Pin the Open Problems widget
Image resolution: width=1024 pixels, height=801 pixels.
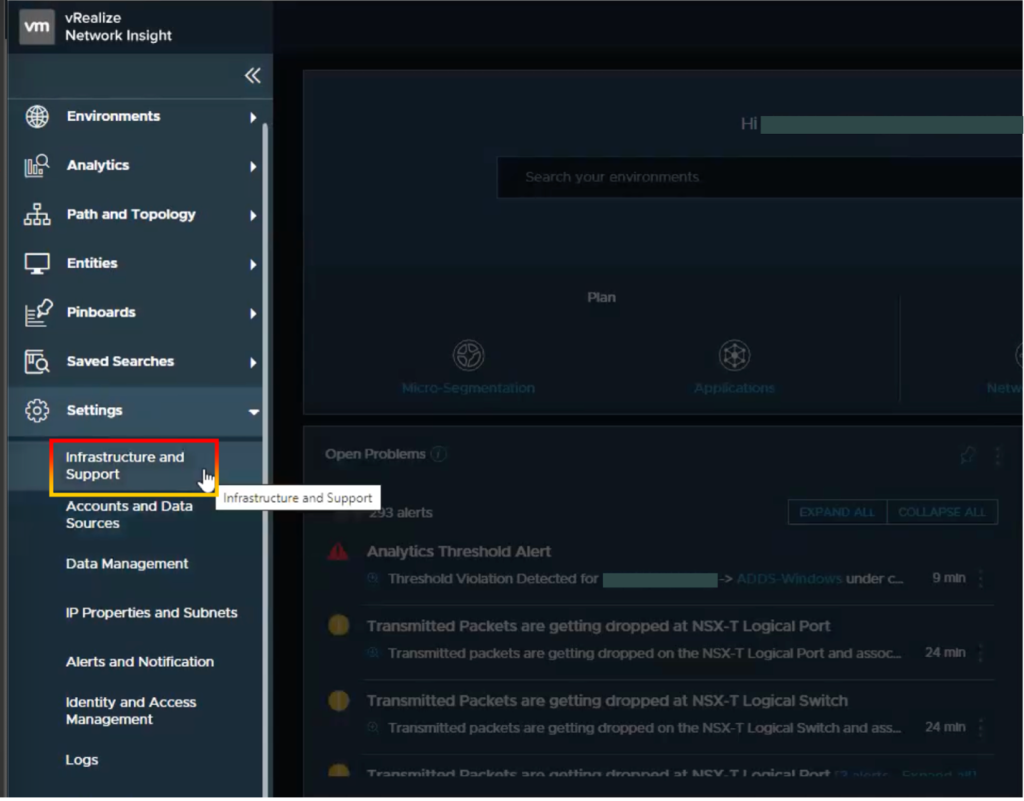point(968,456)
